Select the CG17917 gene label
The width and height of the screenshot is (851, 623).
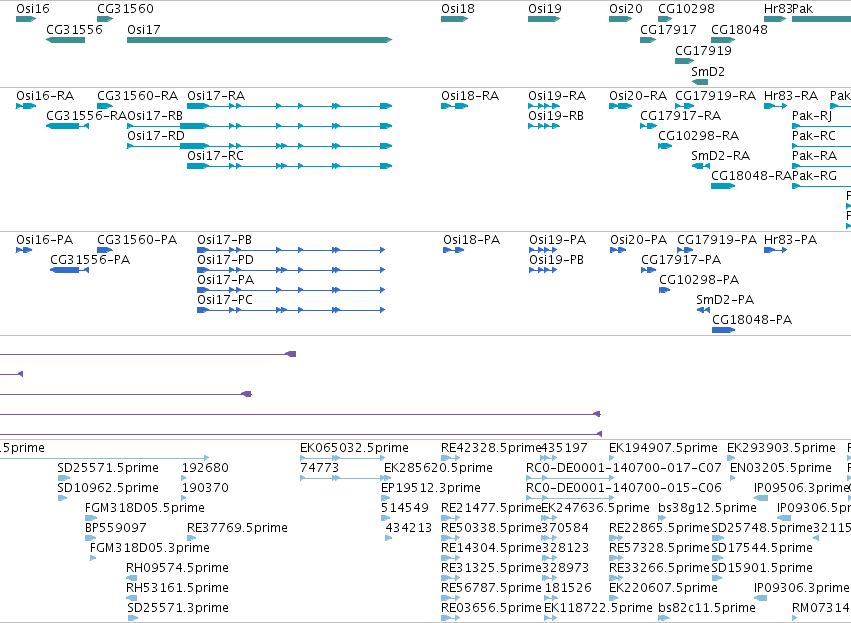[668, 29]
